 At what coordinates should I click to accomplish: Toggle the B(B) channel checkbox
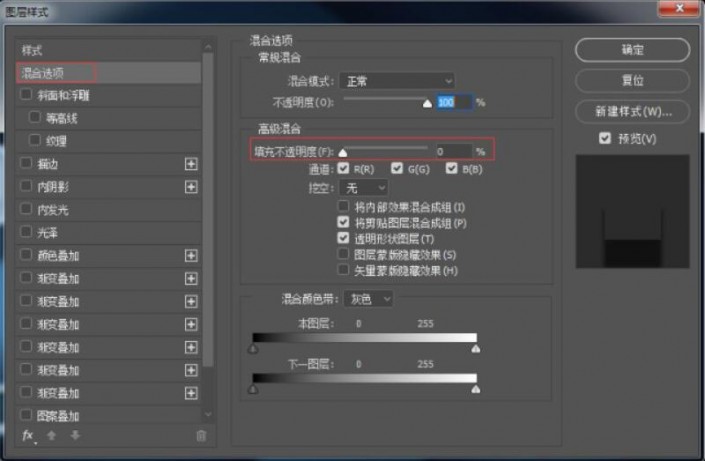[x=451, y=168]
